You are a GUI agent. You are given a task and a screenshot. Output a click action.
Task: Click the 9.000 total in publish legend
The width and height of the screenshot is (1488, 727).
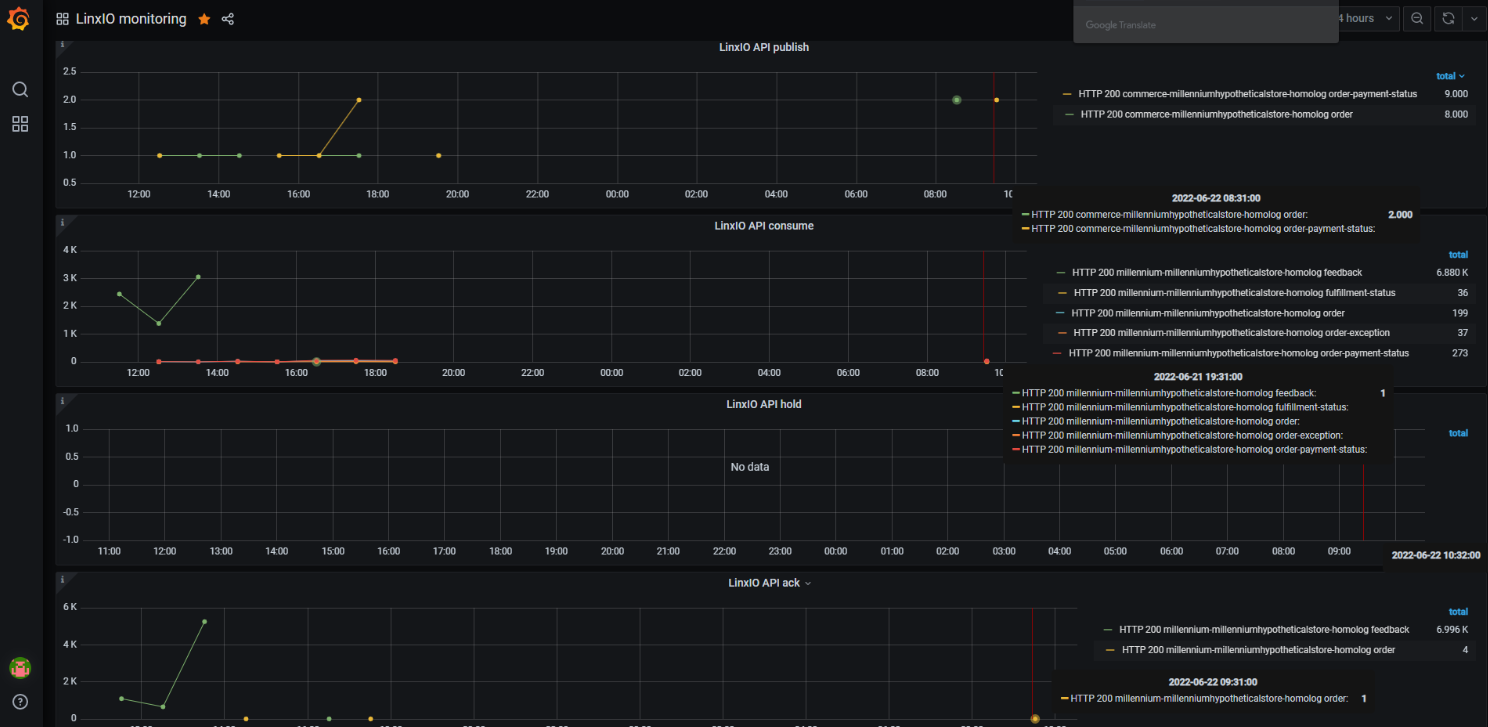[1456, 94]
